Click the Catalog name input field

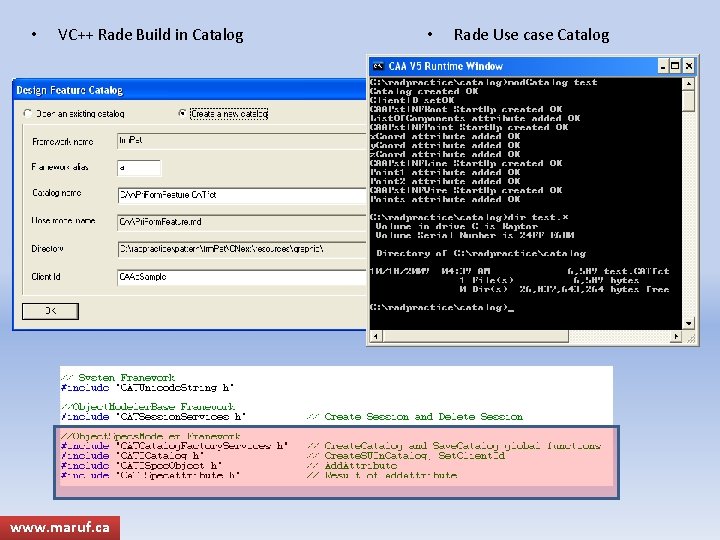242,195
